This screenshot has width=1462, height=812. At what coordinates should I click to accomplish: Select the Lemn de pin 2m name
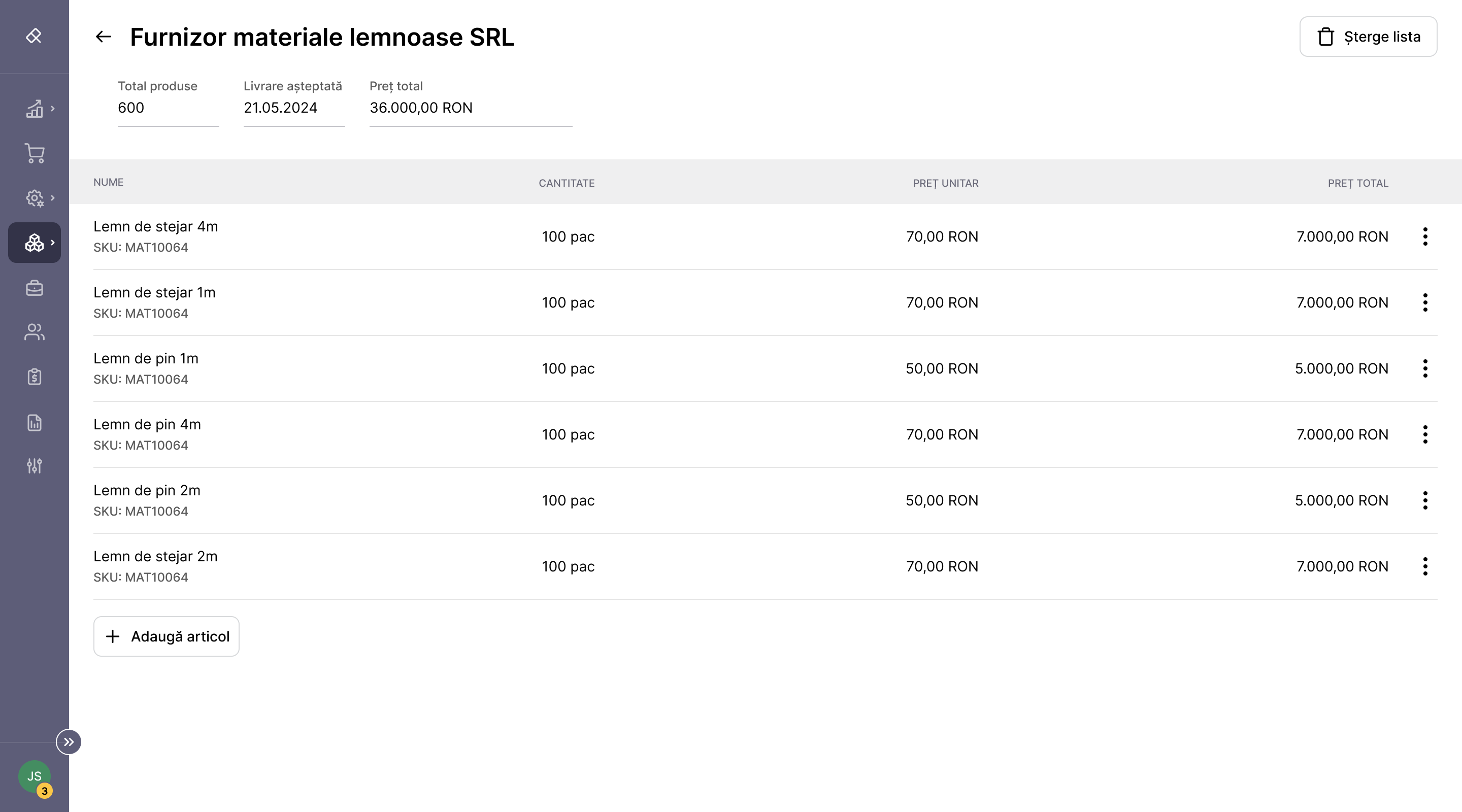coord(146,490)
